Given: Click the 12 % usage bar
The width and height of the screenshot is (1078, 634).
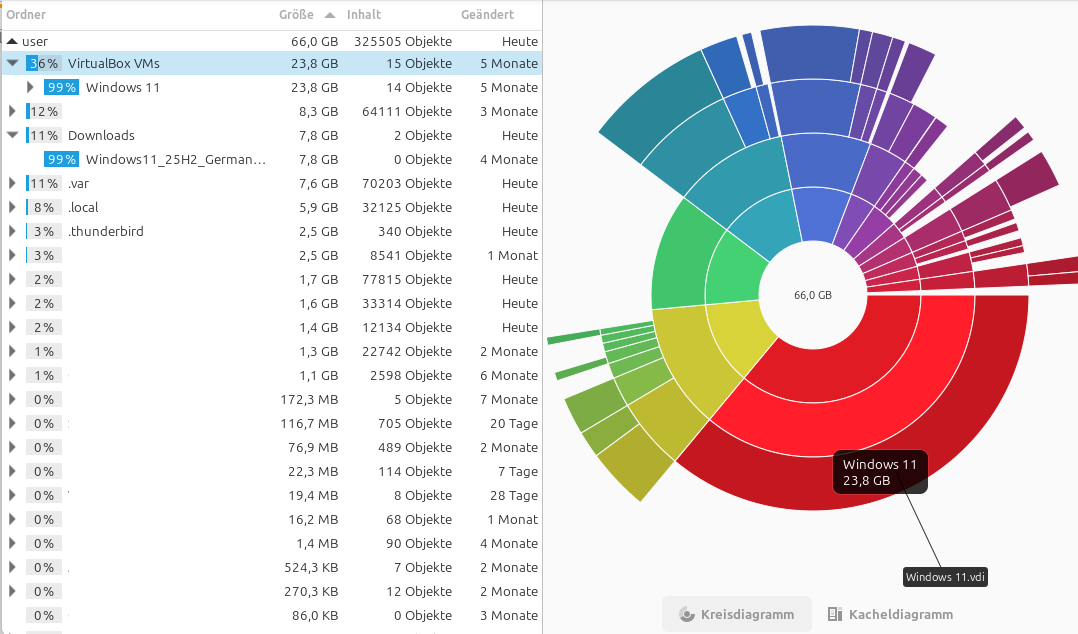Looking at the screenshot, I should pos(44,111).
